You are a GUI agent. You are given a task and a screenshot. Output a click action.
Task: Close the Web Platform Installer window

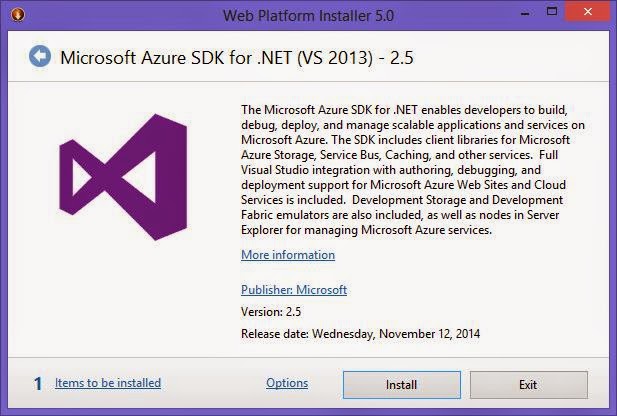(x=588, y=11)
